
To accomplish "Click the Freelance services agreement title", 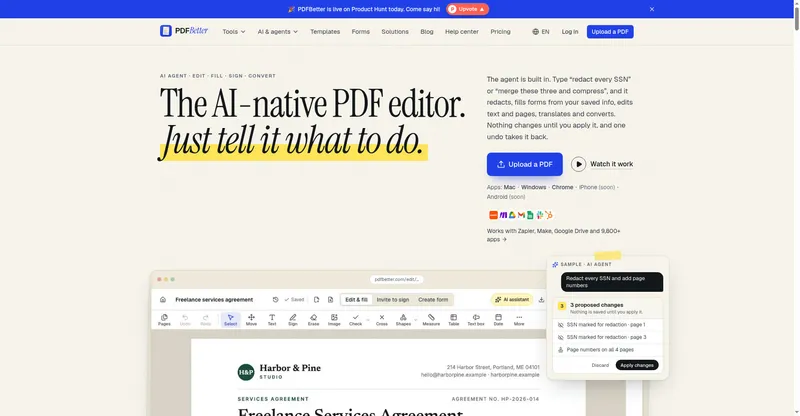I will click(214, 300).
